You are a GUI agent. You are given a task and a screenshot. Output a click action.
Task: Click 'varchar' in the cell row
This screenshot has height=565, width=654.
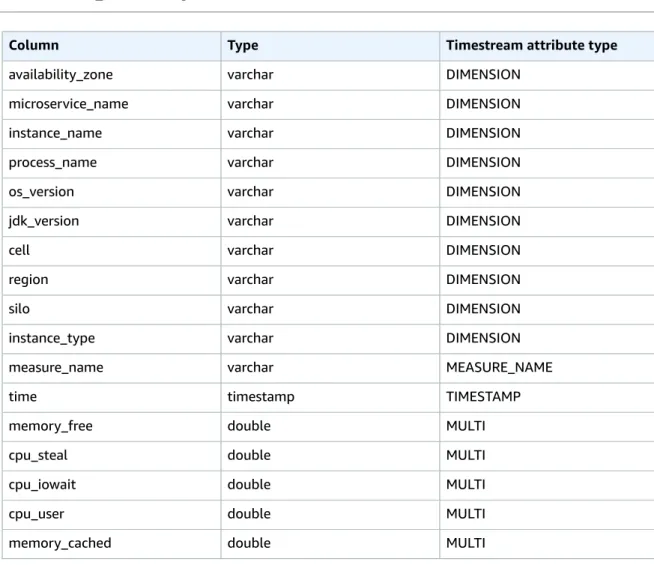click(x=250, y=251)
